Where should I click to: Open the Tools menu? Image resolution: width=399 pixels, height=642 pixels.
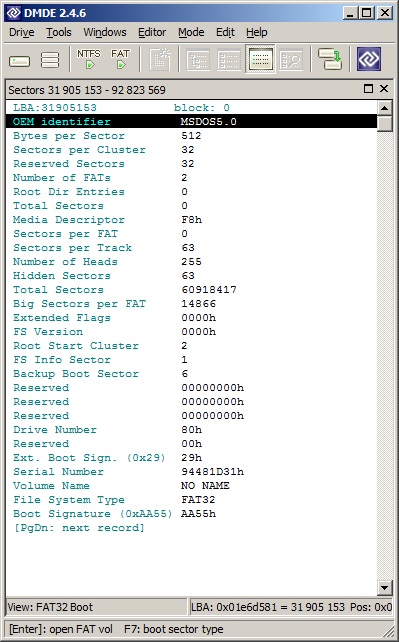click(x=59, y=32)
